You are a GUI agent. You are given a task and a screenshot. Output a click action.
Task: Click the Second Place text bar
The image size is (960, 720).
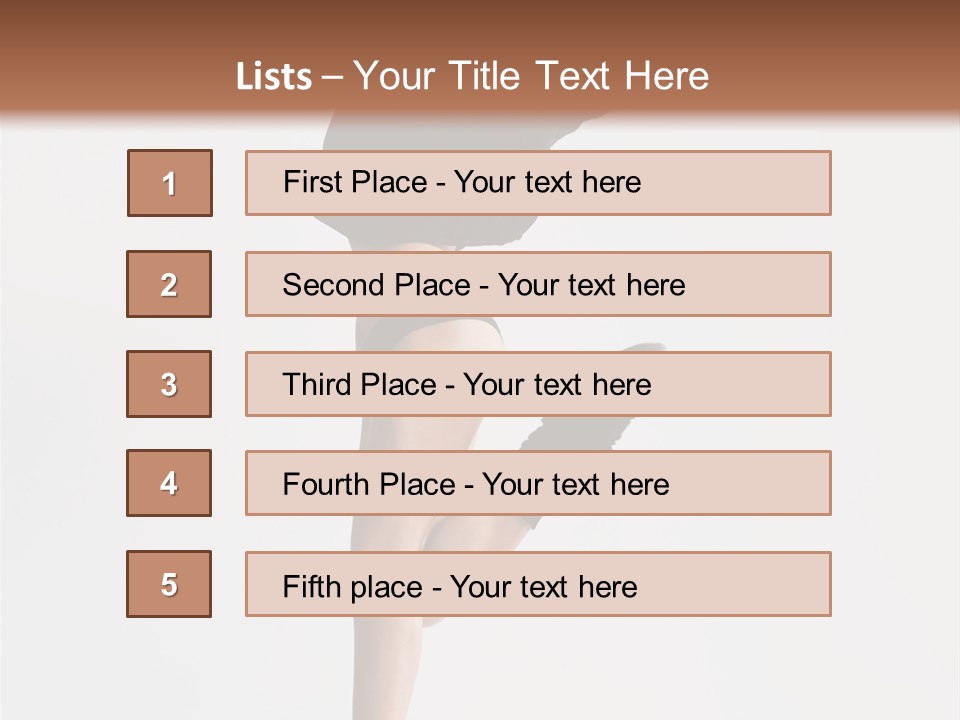pos(538,284)
